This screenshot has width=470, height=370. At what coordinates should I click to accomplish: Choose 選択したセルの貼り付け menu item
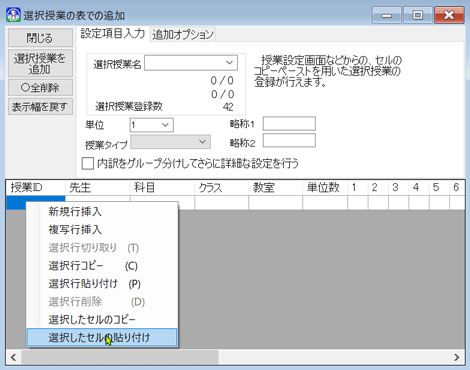click(102, 337)
